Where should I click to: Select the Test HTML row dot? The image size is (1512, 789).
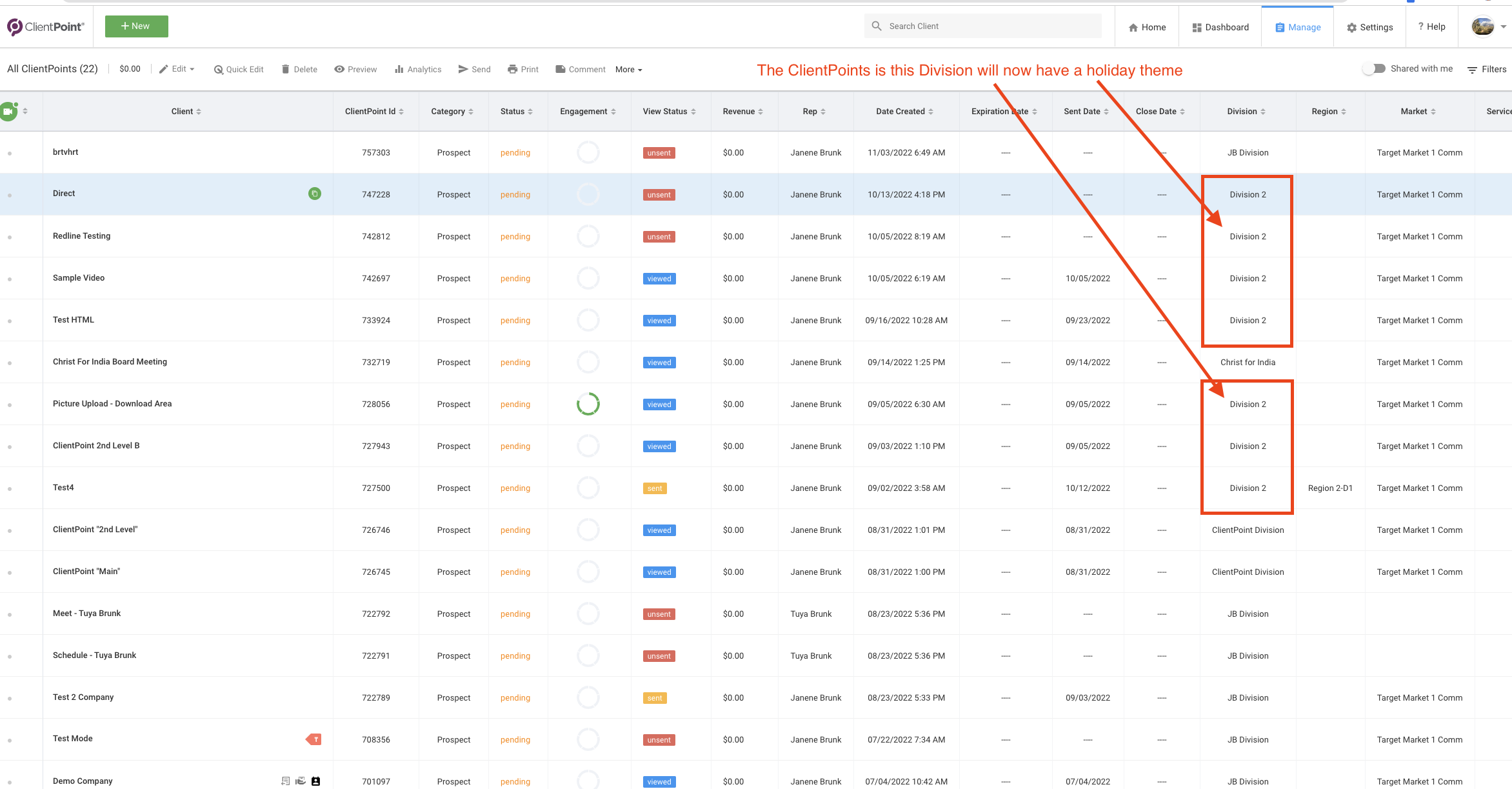pos(10,321)
